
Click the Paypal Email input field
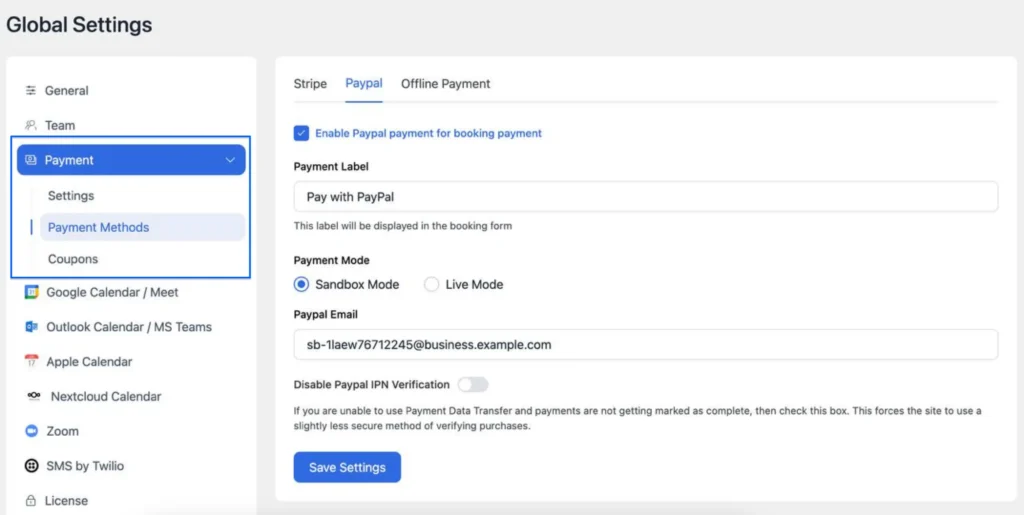click(x=646, y=345)
